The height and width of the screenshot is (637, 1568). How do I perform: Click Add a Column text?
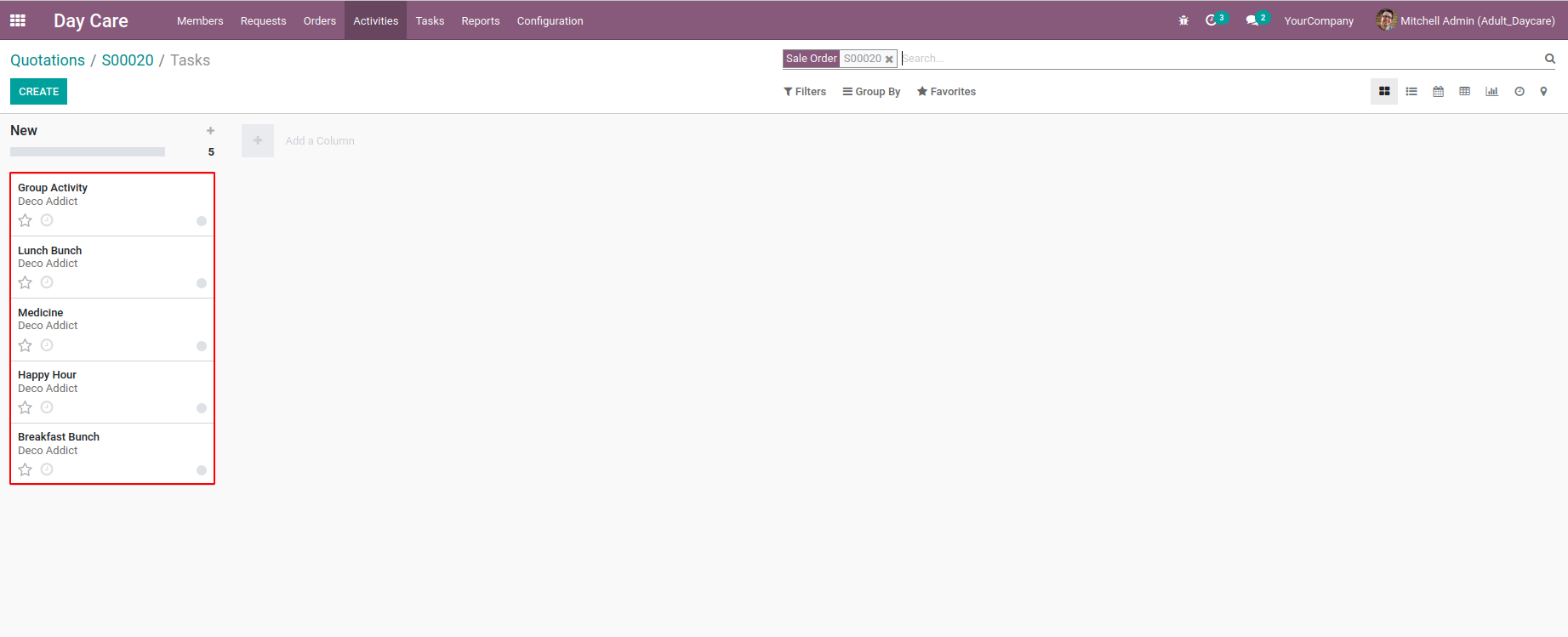[320, 141]
